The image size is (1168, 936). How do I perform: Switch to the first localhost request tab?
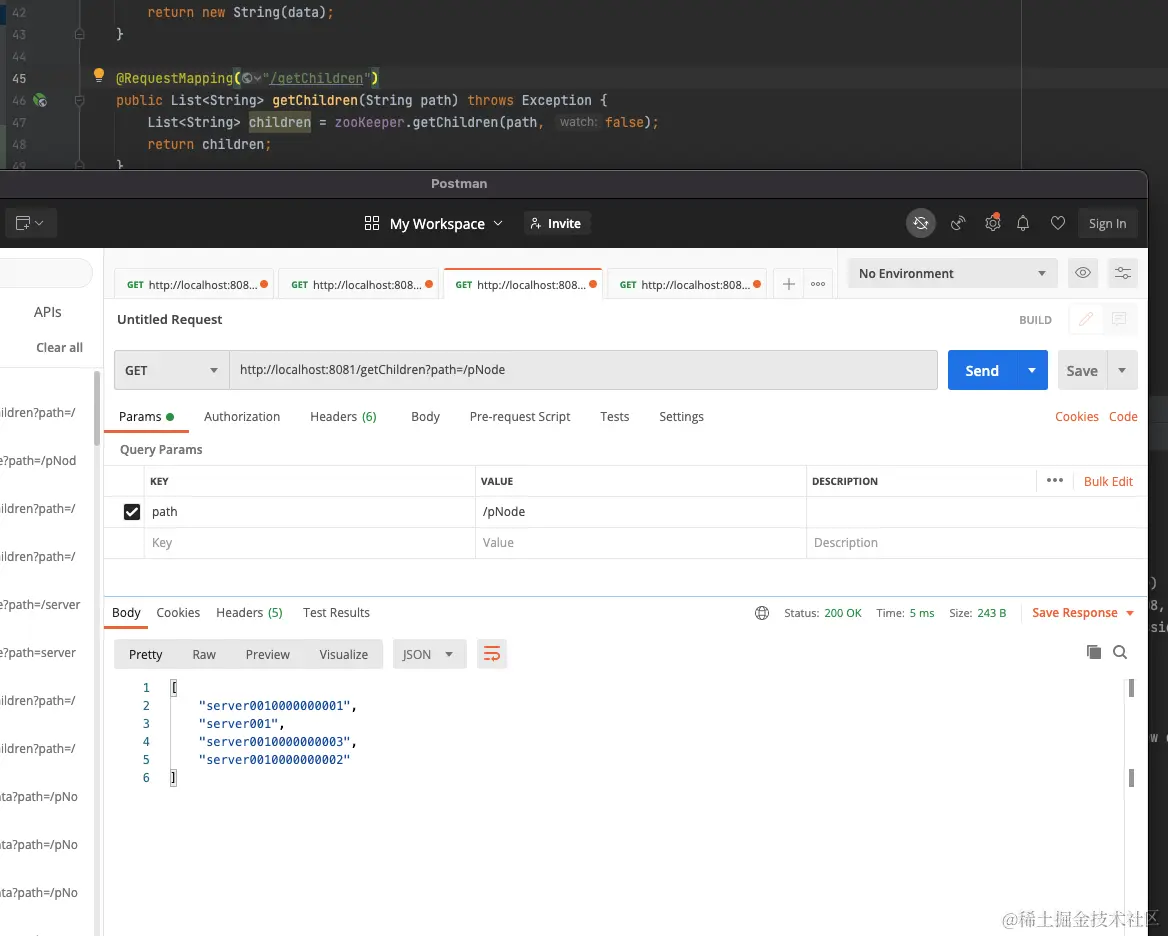tap(194, 284)
